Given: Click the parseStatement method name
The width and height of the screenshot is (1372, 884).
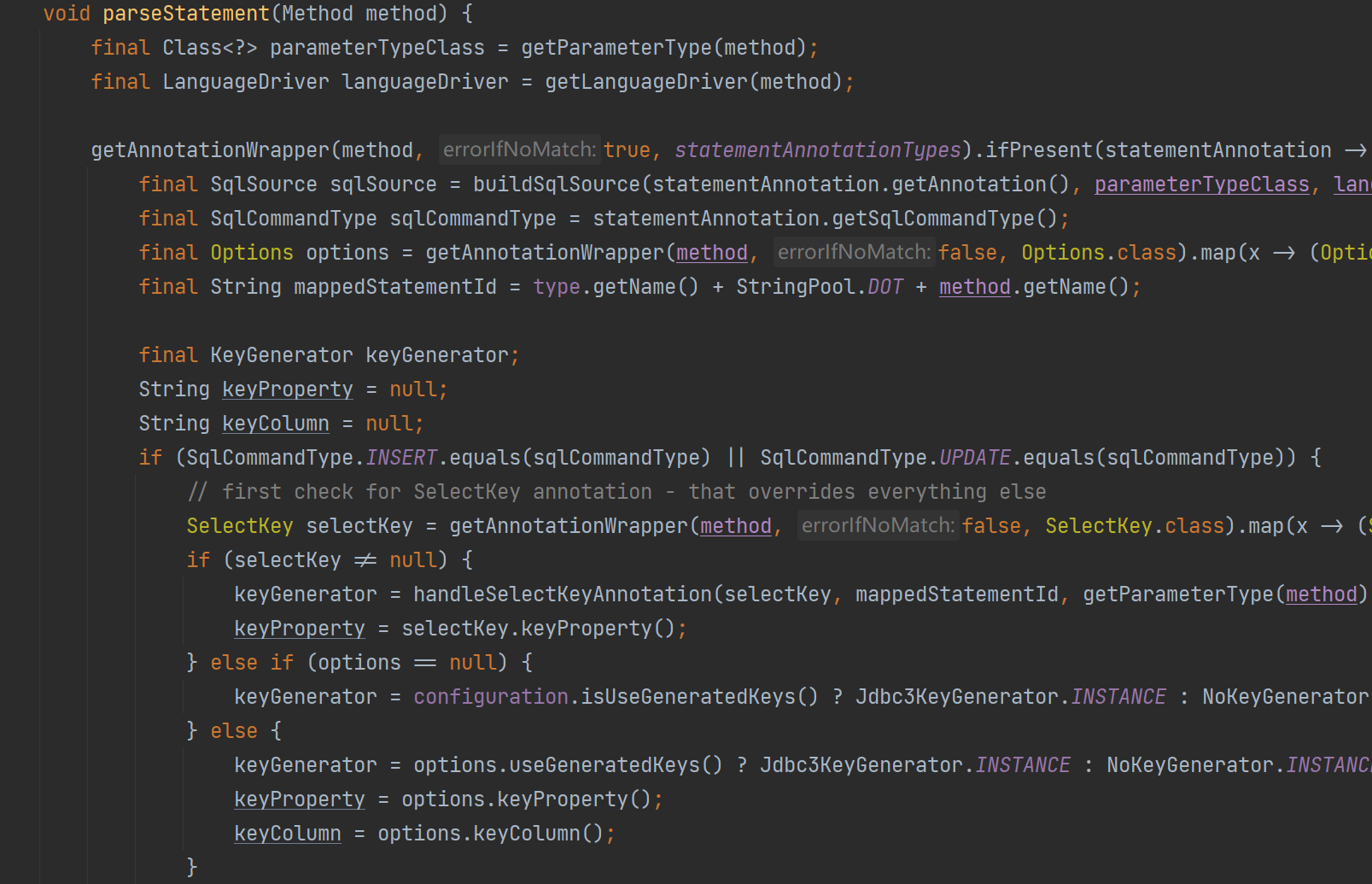Looking at the screenshot, I should click(x=185, y=14).
